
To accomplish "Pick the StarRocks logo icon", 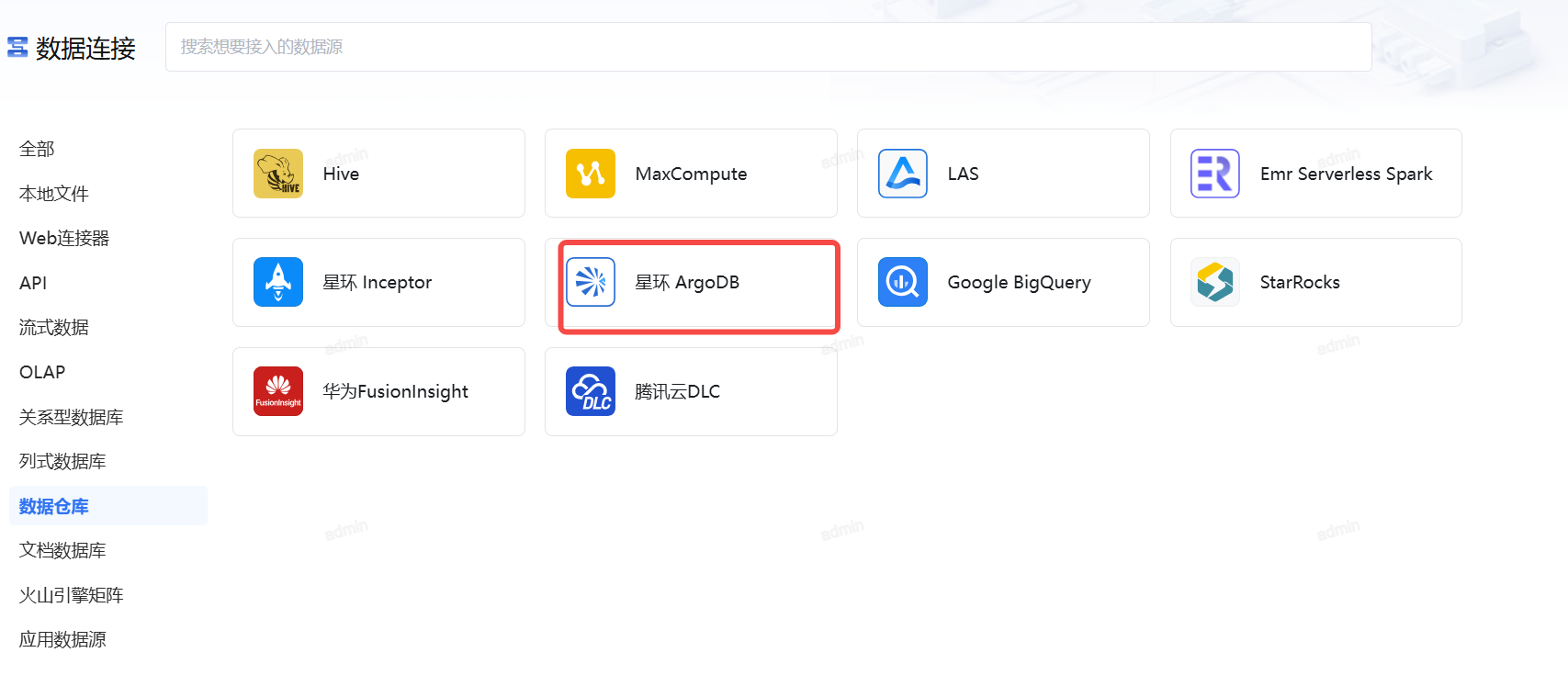I will pos(1215,282).
